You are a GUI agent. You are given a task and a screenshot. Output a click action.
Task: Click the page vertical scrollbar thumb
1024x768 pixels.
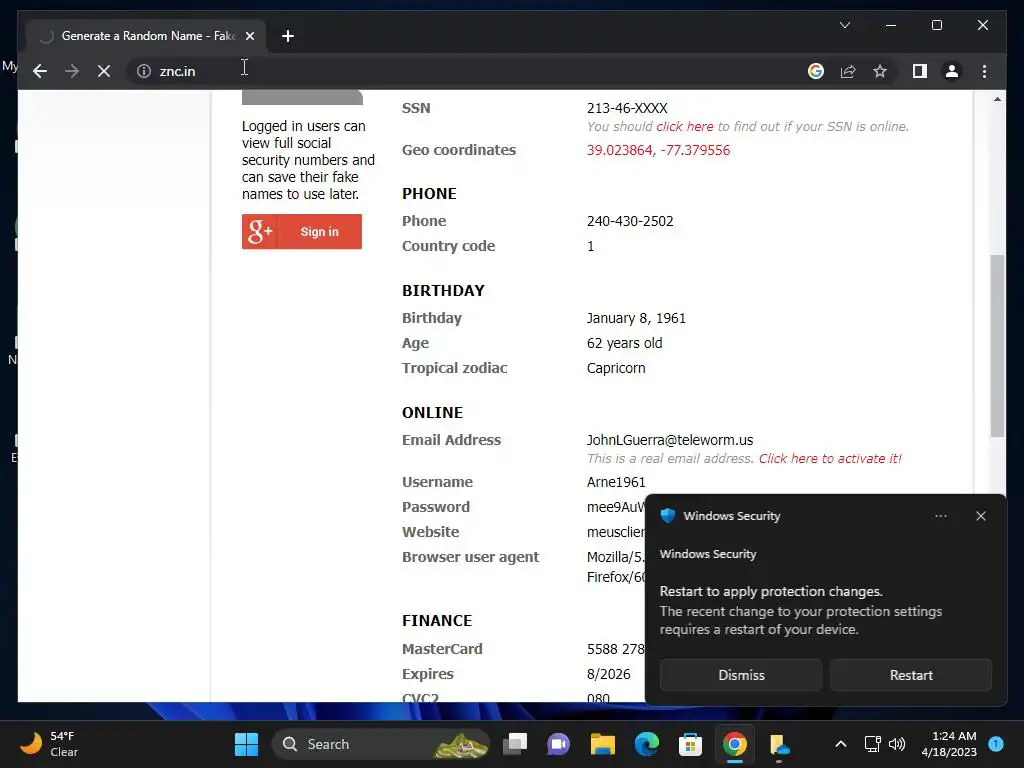pyautogui.click(x=997, y=345)
